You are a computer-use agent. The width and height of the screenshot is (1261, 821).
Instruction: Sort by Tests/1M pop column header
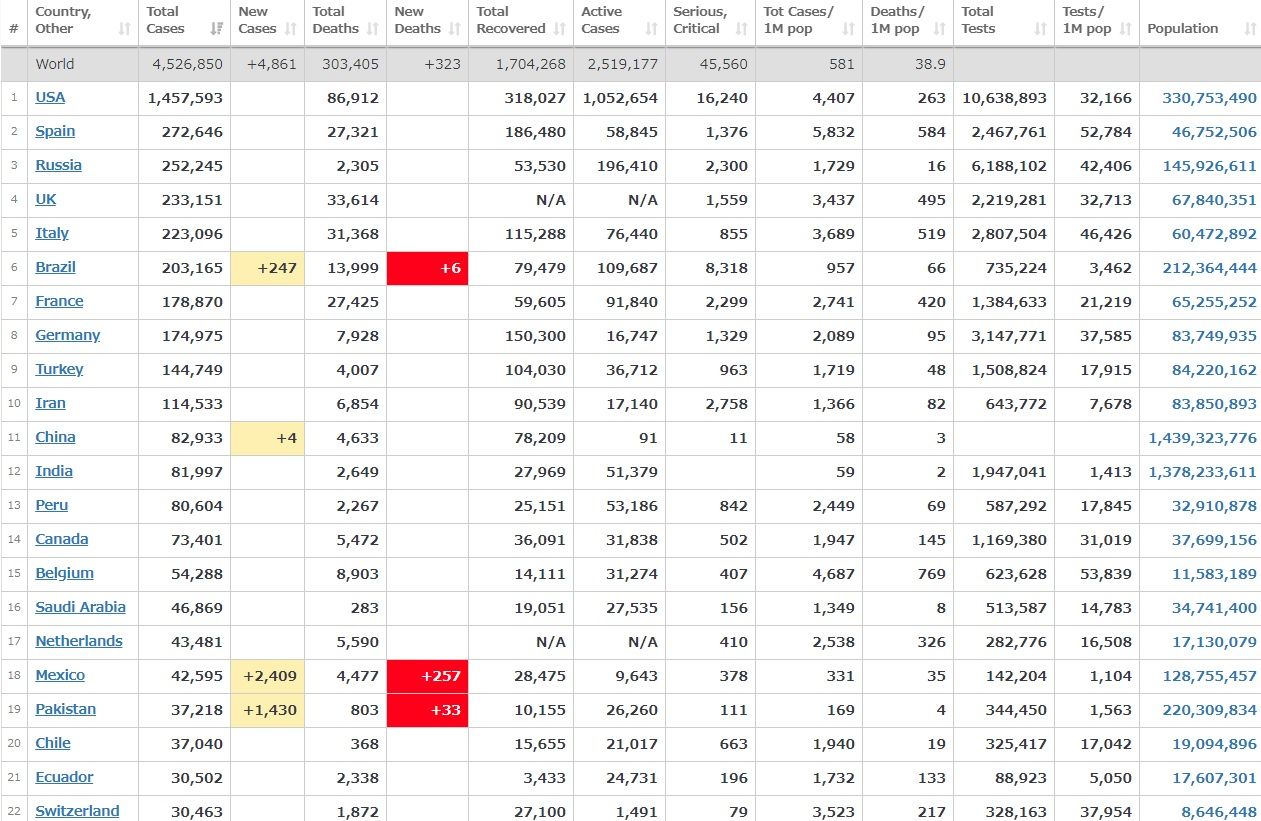(1087, 20)
